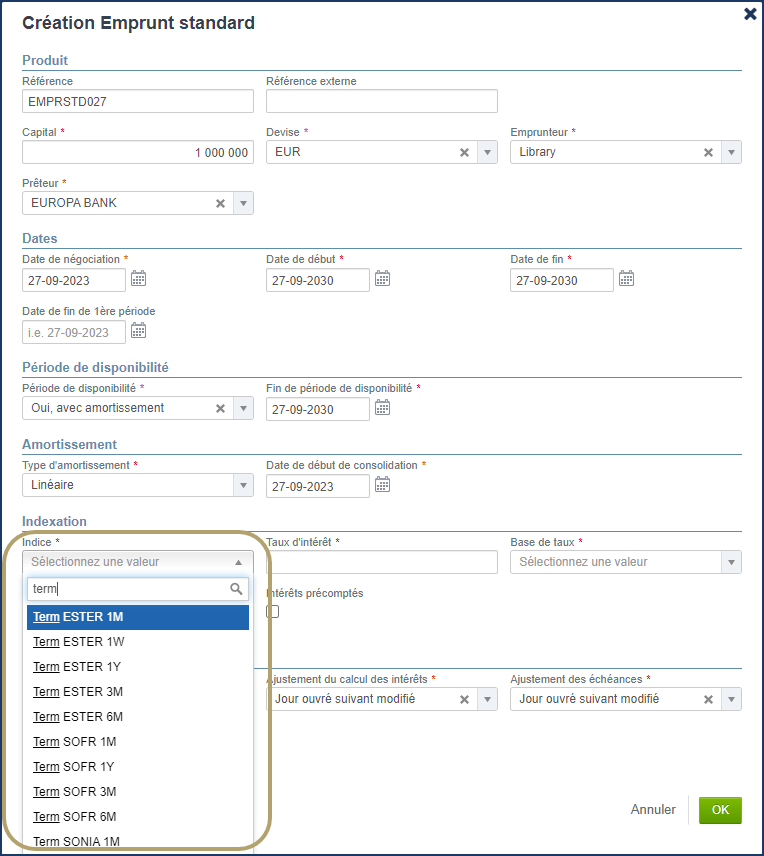This screenshot has height=856, width=764.
Task: Open calendar for Date de négociation
Action: coord(139,279)
